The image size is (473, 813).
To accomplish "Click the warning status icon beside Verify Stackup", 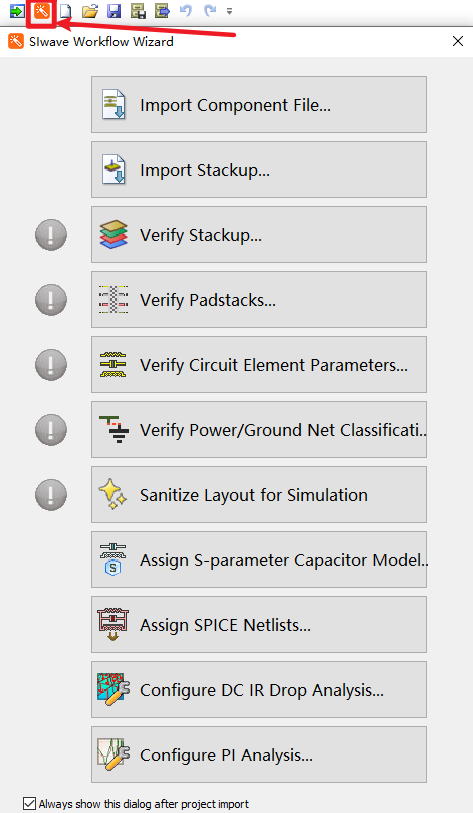I will click(51, 235).
